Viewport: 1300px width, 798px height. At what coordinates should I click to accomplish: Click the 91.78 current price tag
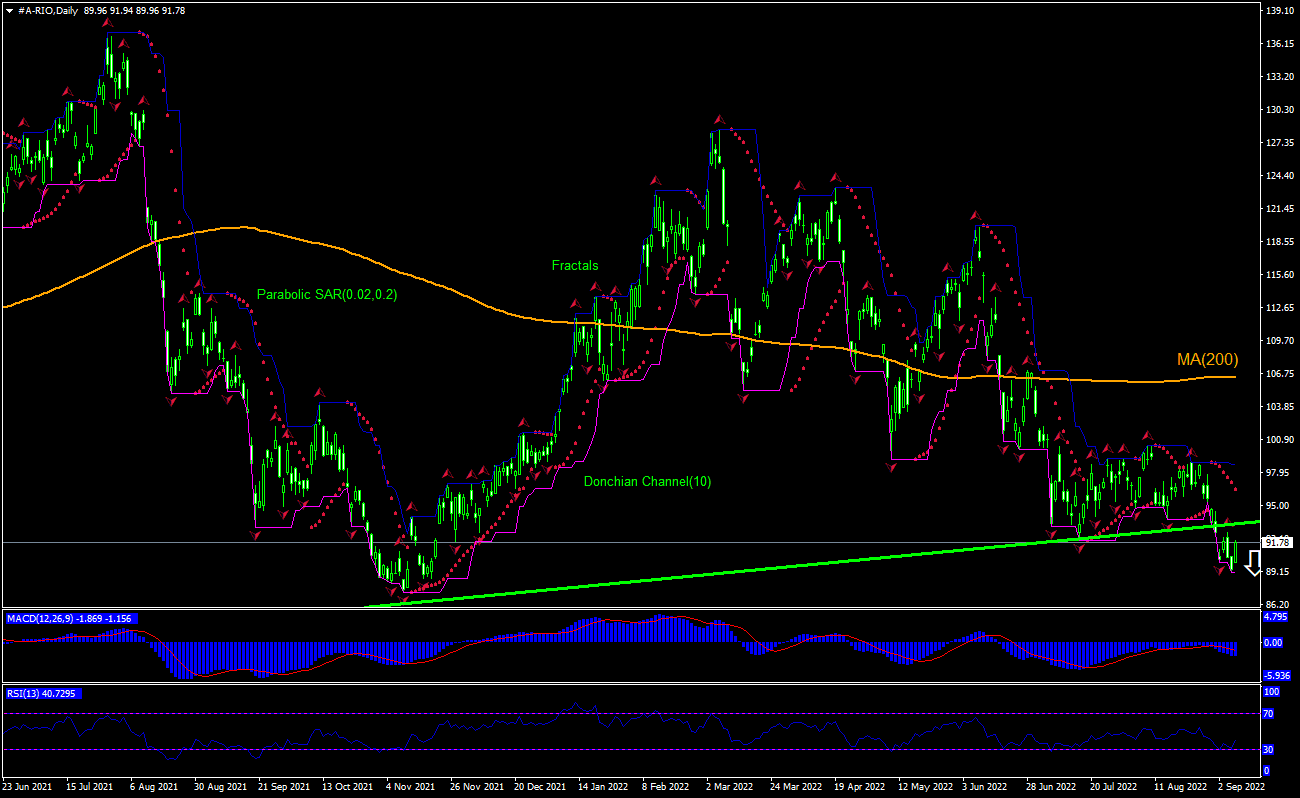click(1278, 542)
